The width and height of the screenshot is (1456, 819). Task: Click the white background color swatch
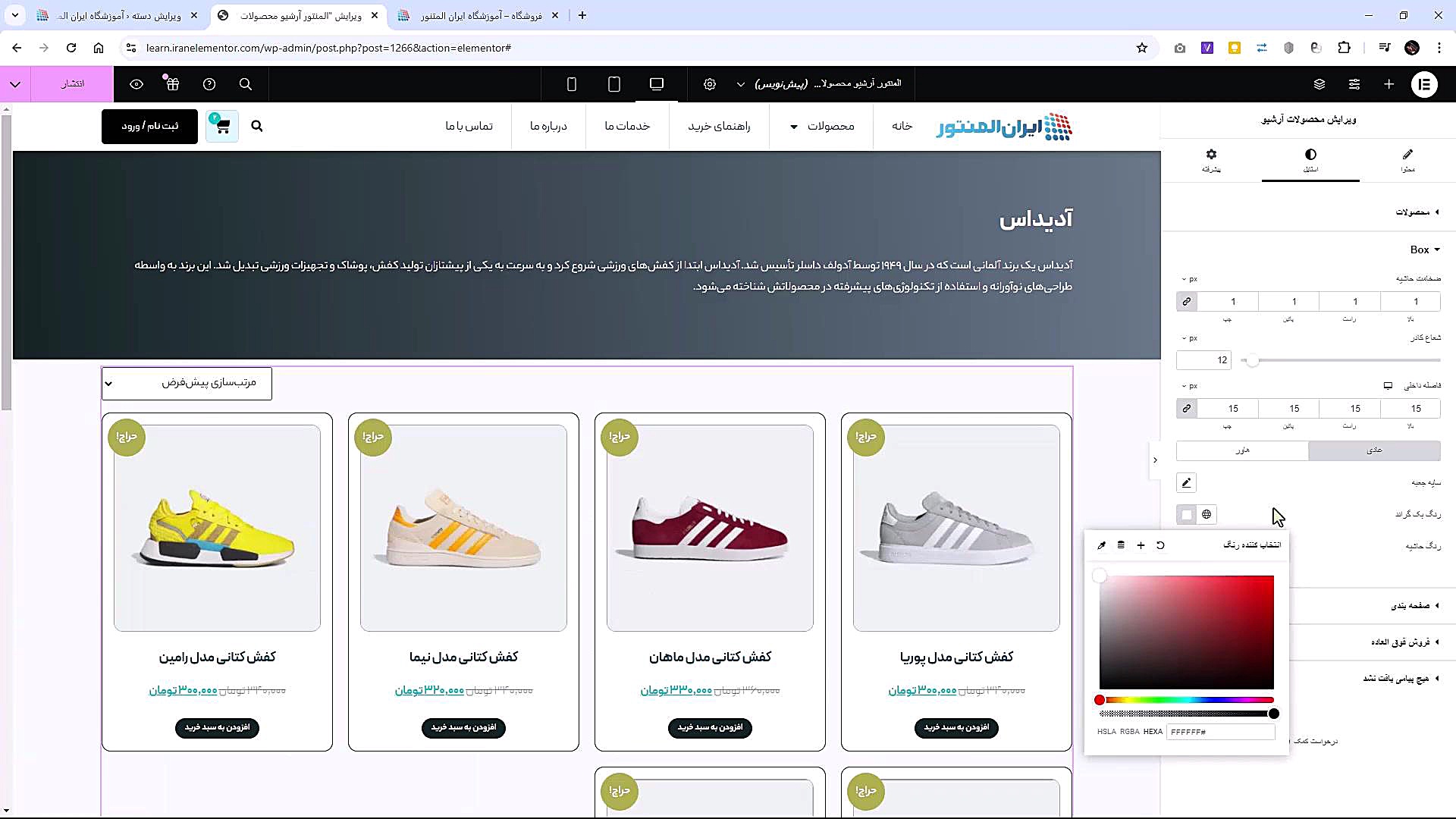click(x=1187, y=514)
